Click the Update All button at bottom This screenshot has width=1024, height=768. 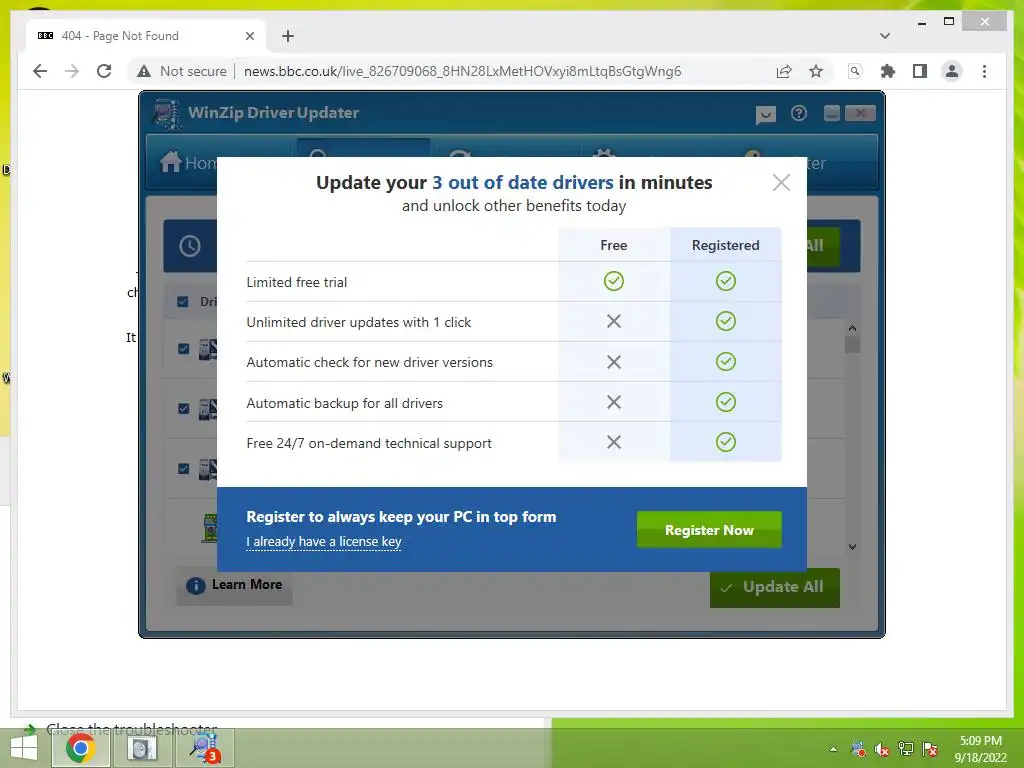[775, 588]
